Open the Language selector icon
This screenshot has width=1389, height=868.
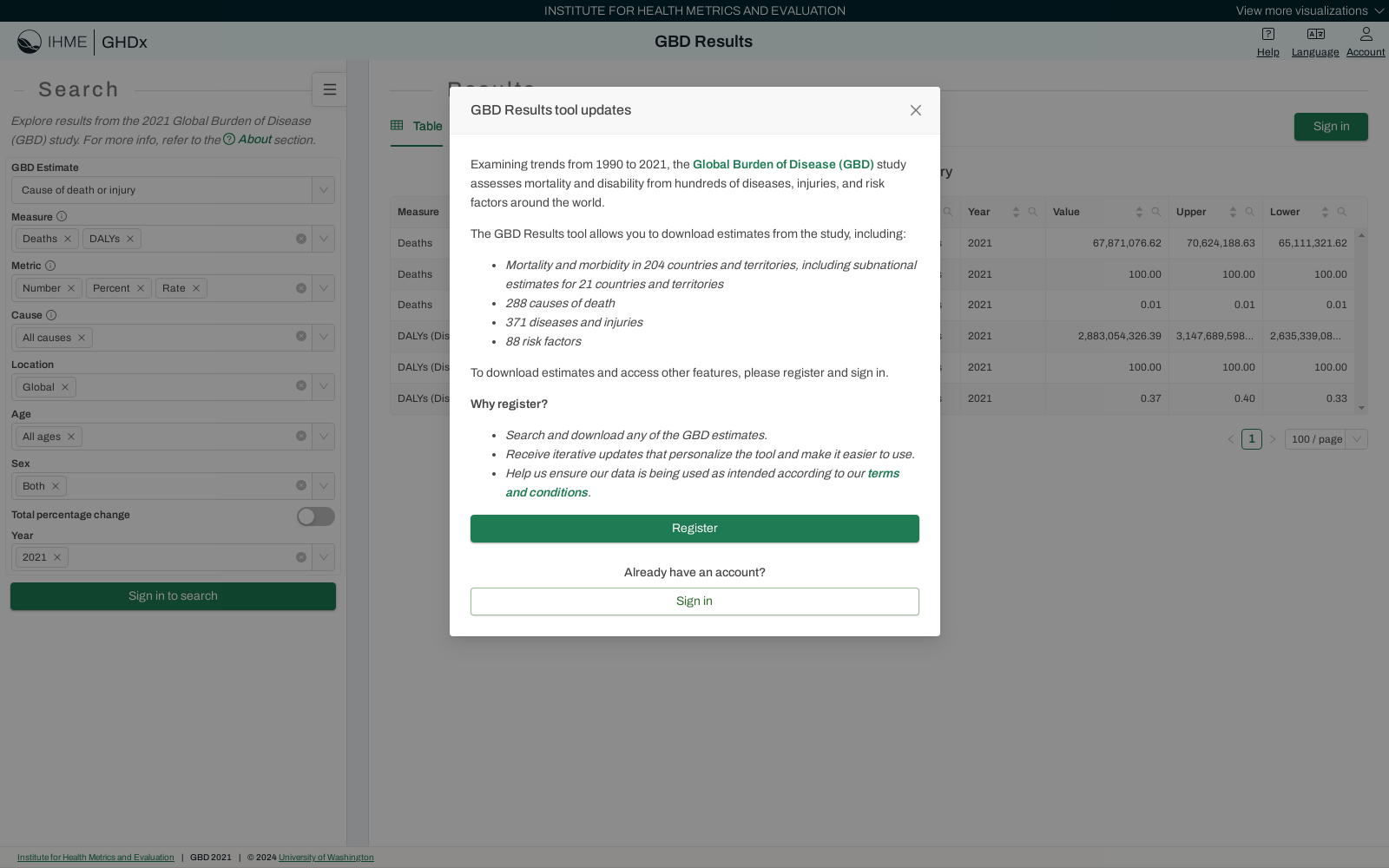click(1315, 34)
